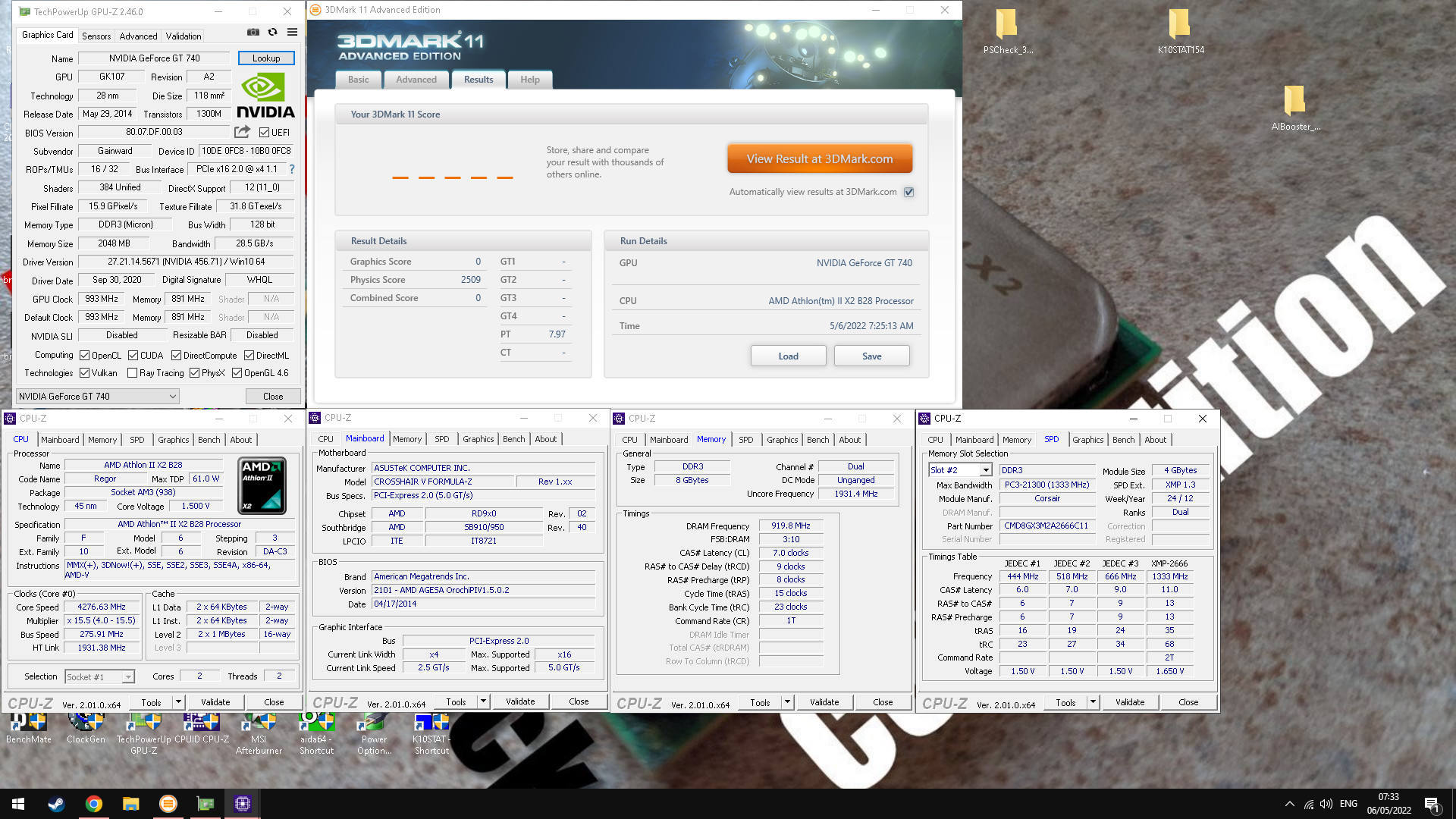The width and height of the screenshot is (1456, 819).
Task: Click the BIOS version share/export icon
Action: tap(243, 132)
